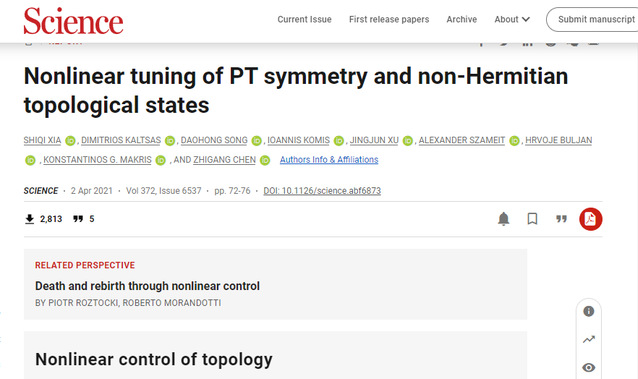Open the PDF download red icon

pyautogui.click(x=590, y=219)
